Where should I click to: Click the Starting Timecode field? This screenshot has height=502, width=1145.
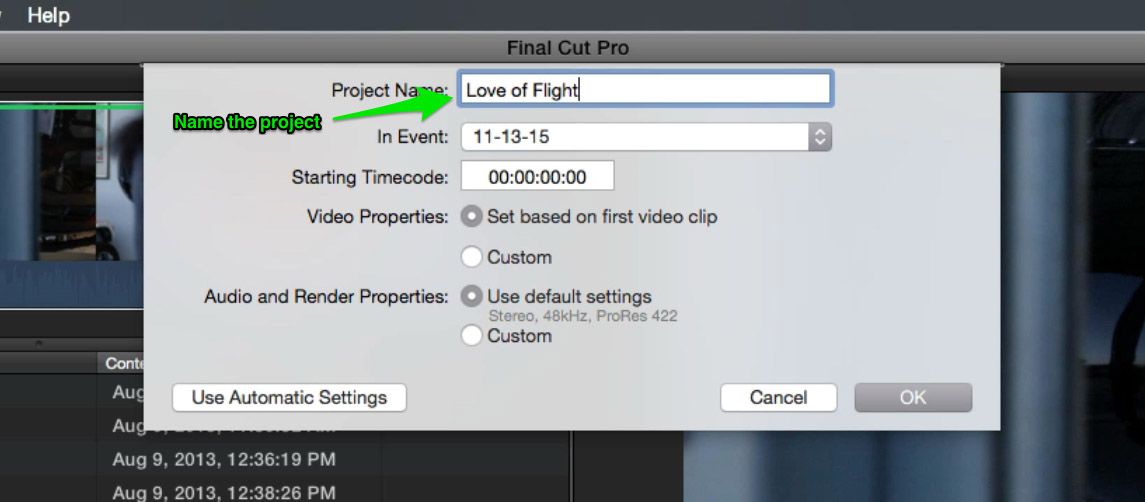pos(537,176)
